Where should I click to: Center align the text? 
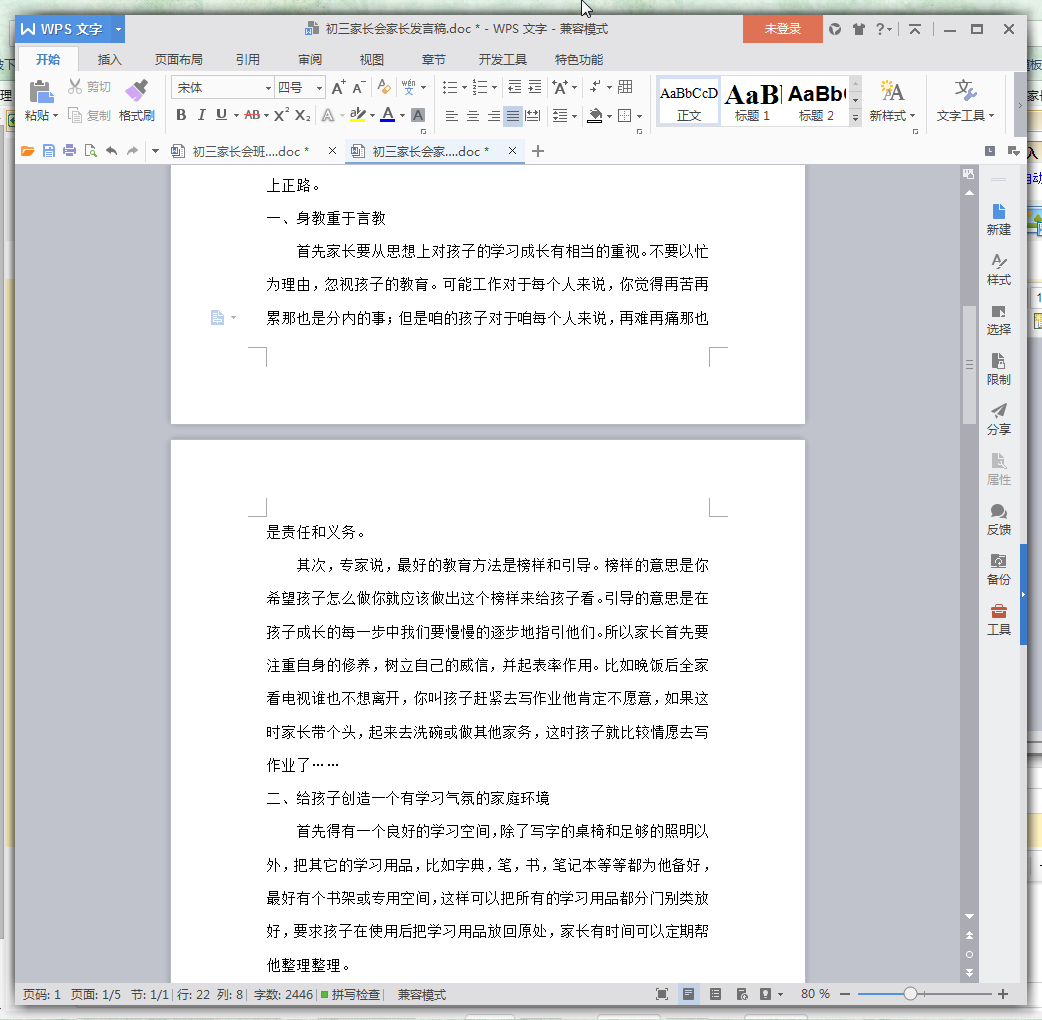tap(472, 116)
